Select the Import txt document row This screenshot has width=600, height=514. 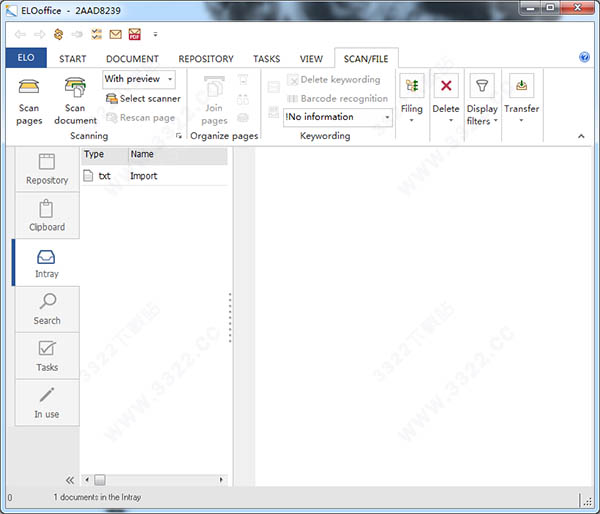154,176
